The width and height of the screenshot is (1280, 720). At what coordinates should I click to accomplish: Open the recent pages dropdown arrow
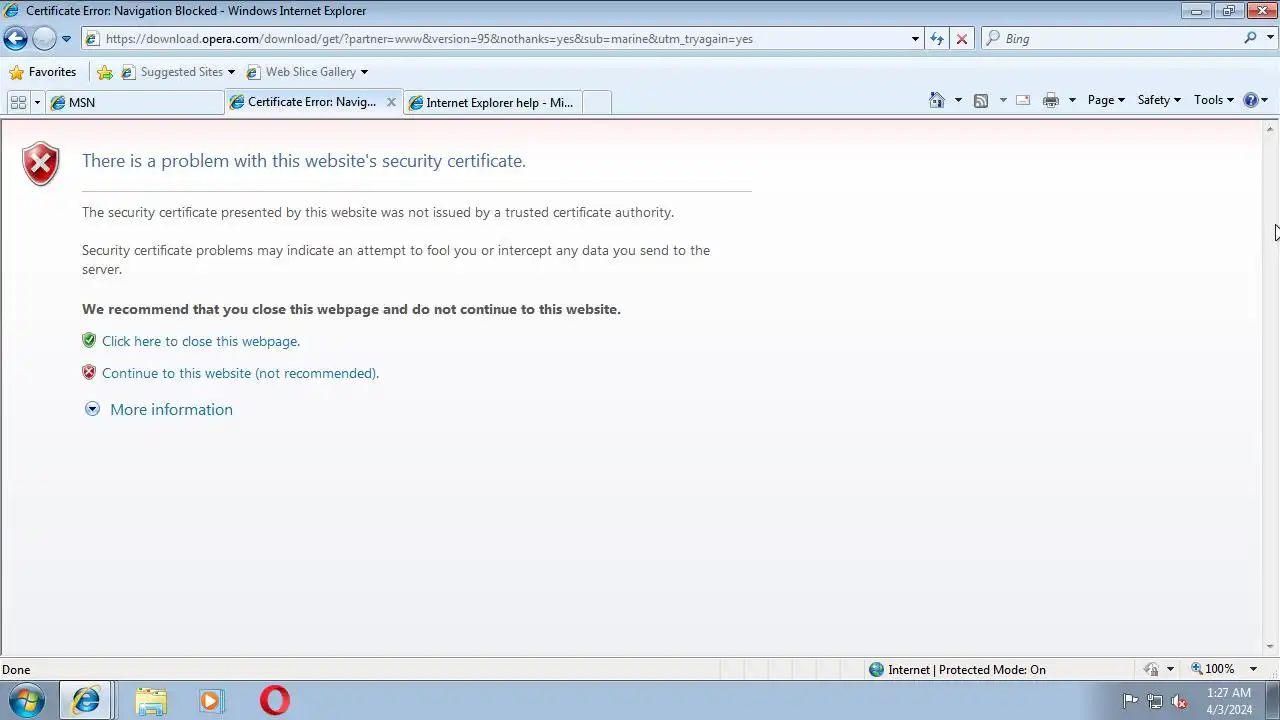(66, 39)
